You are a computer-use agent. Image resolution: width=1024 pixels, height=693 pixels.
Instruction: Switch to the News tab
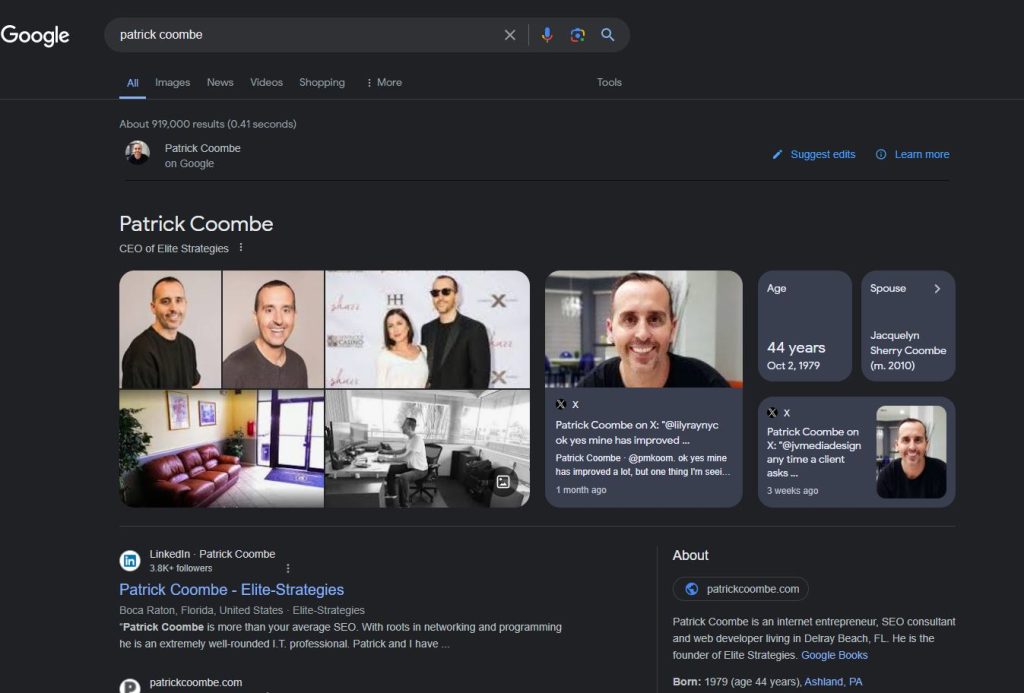[220, 82]
